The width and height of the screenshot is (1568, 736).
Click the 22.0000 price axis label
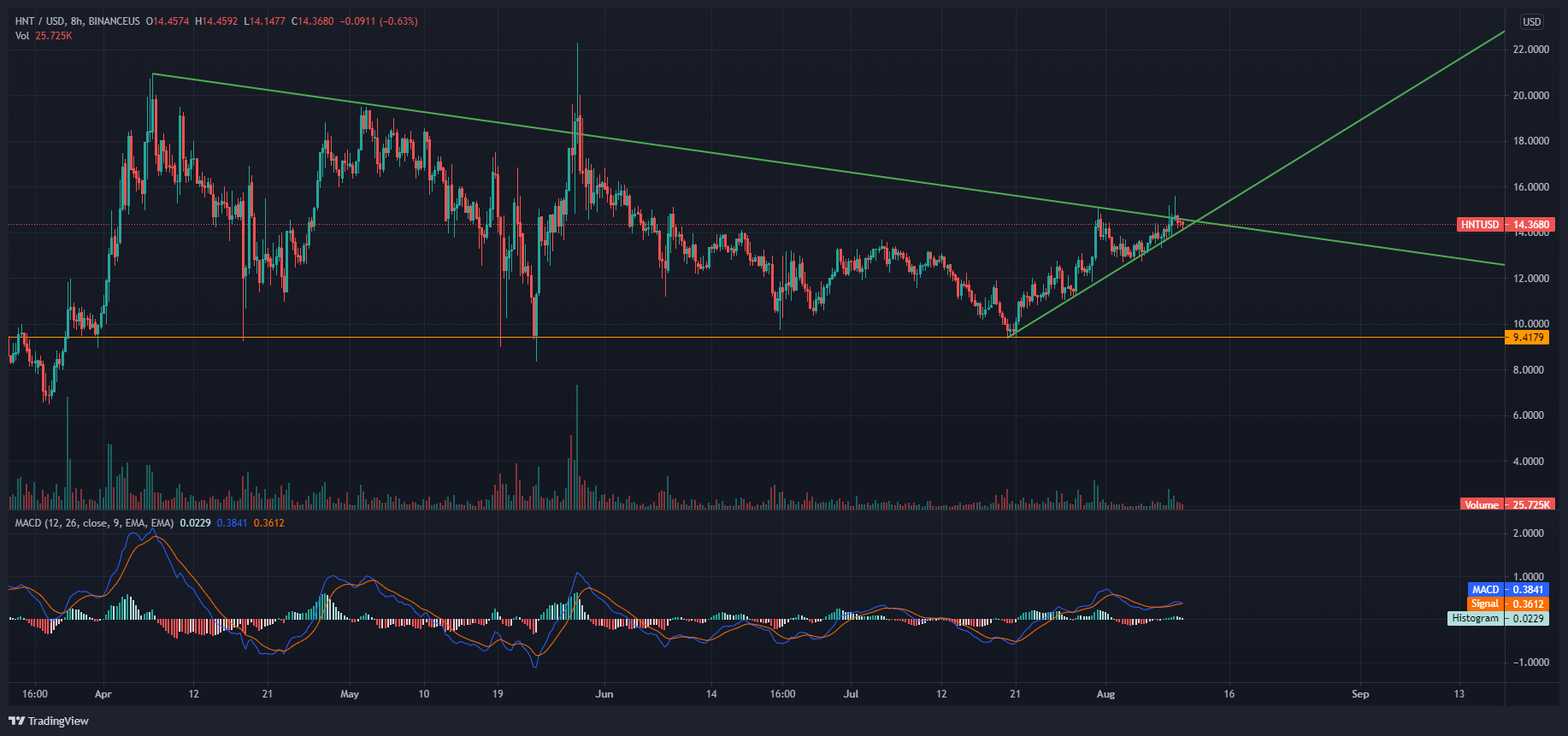click(1530, 50)
